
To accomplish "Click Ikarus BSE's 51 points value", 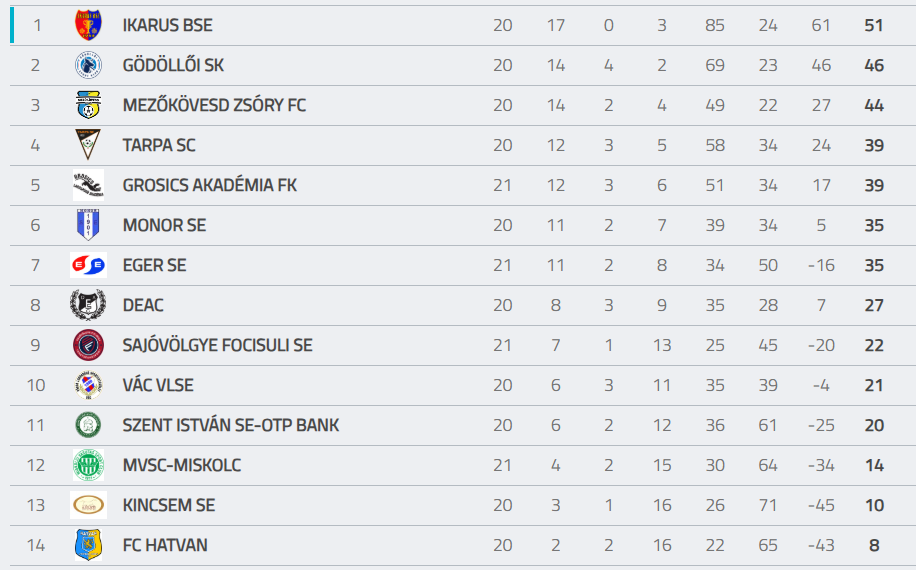I will pyautogui.click(x=874, y=25).
